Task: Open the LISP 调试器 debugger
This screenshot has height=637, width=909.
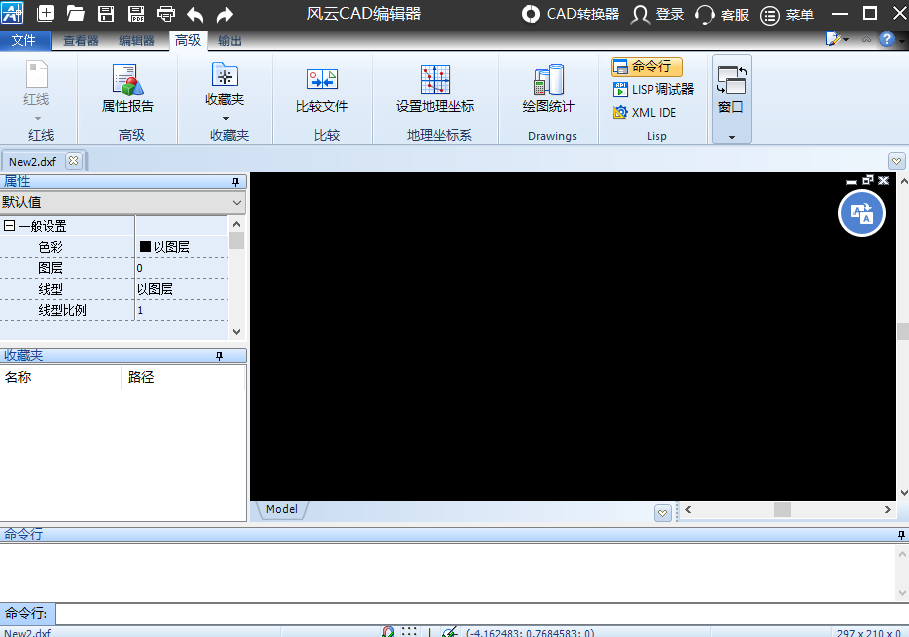Action: point(653,89)
